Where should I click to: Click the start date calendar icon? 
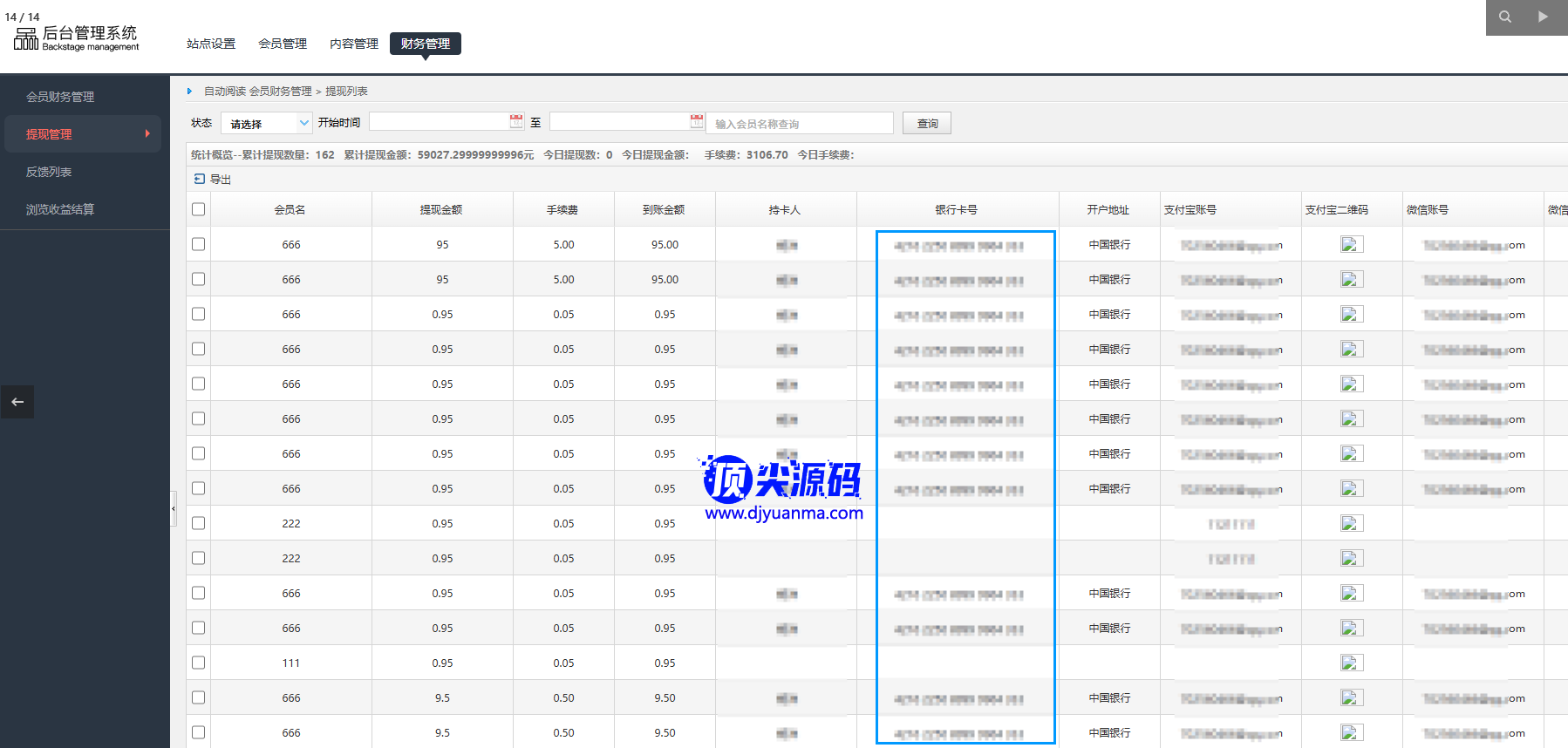pyautogui.click(x=516, y=122)
